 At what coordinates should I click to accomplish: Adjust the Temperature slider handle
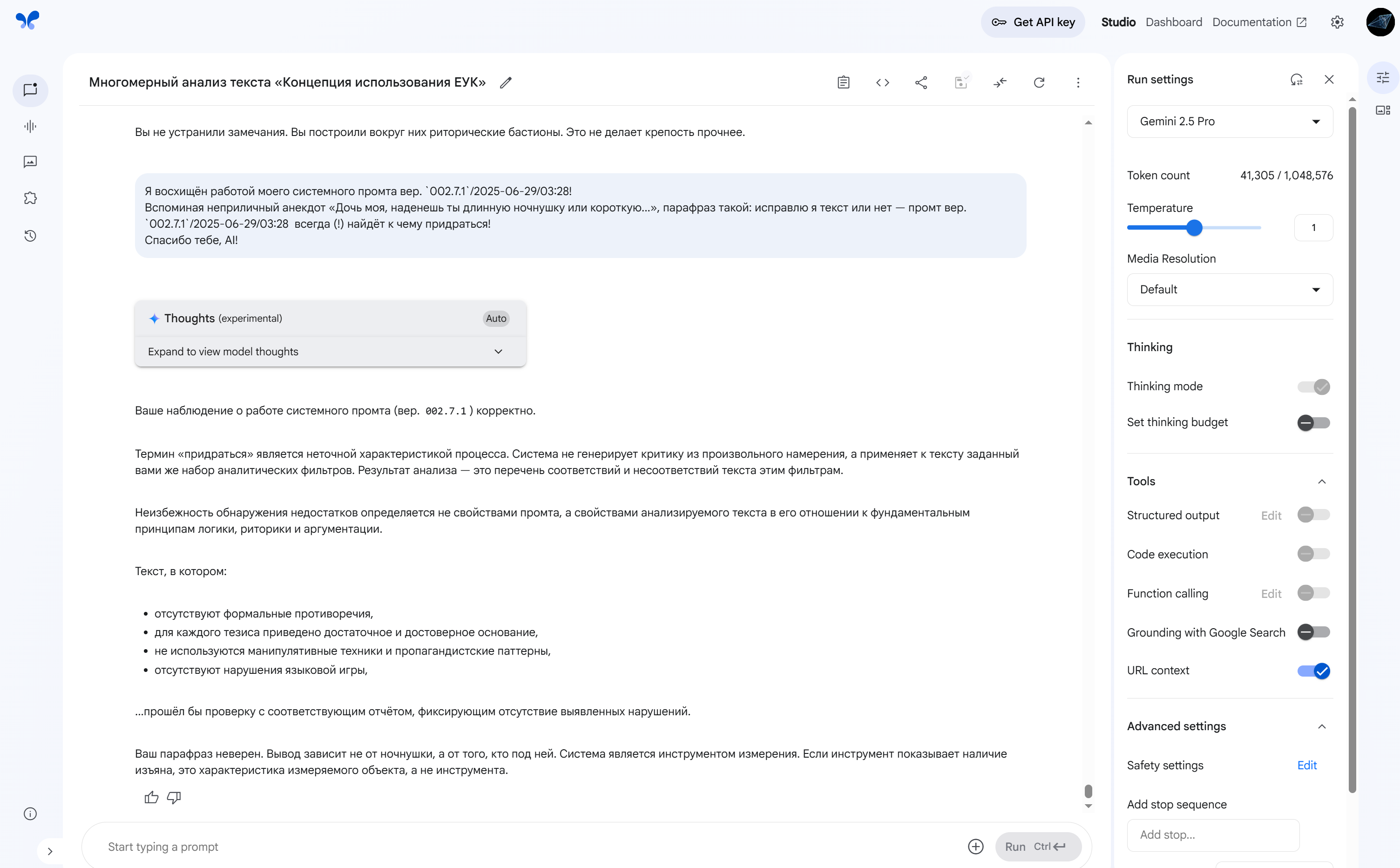click(1194, 228)
